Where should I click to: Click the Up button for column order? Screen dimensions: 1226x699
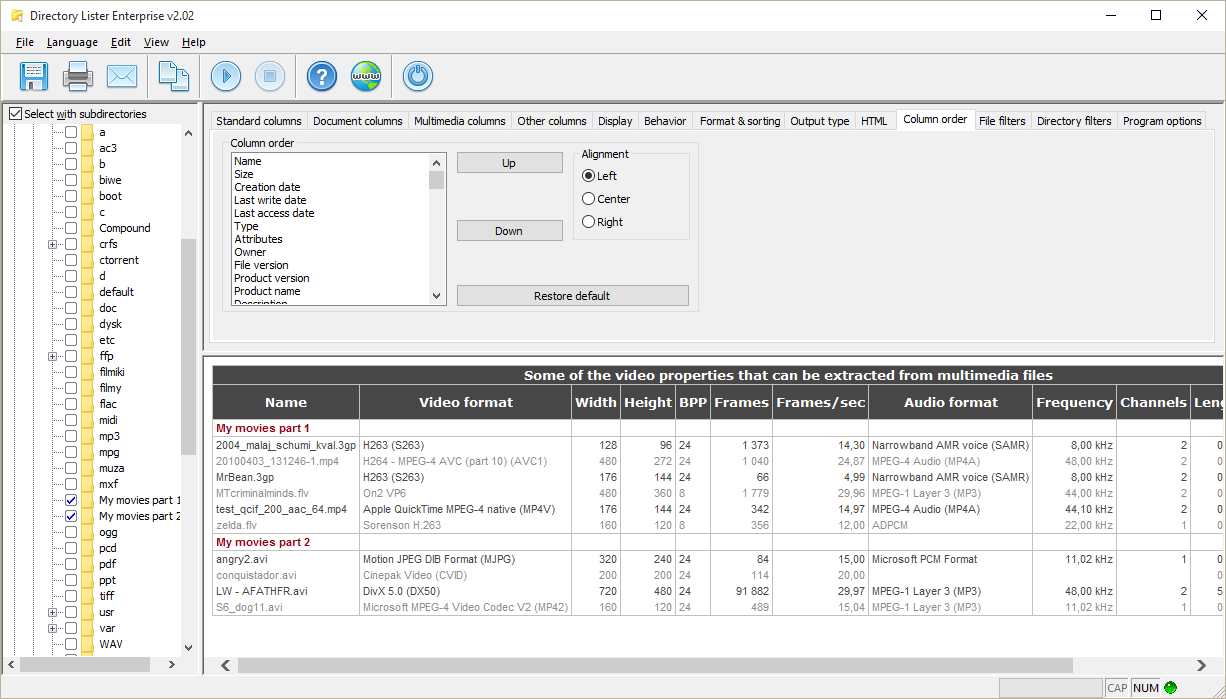point(509,163)
